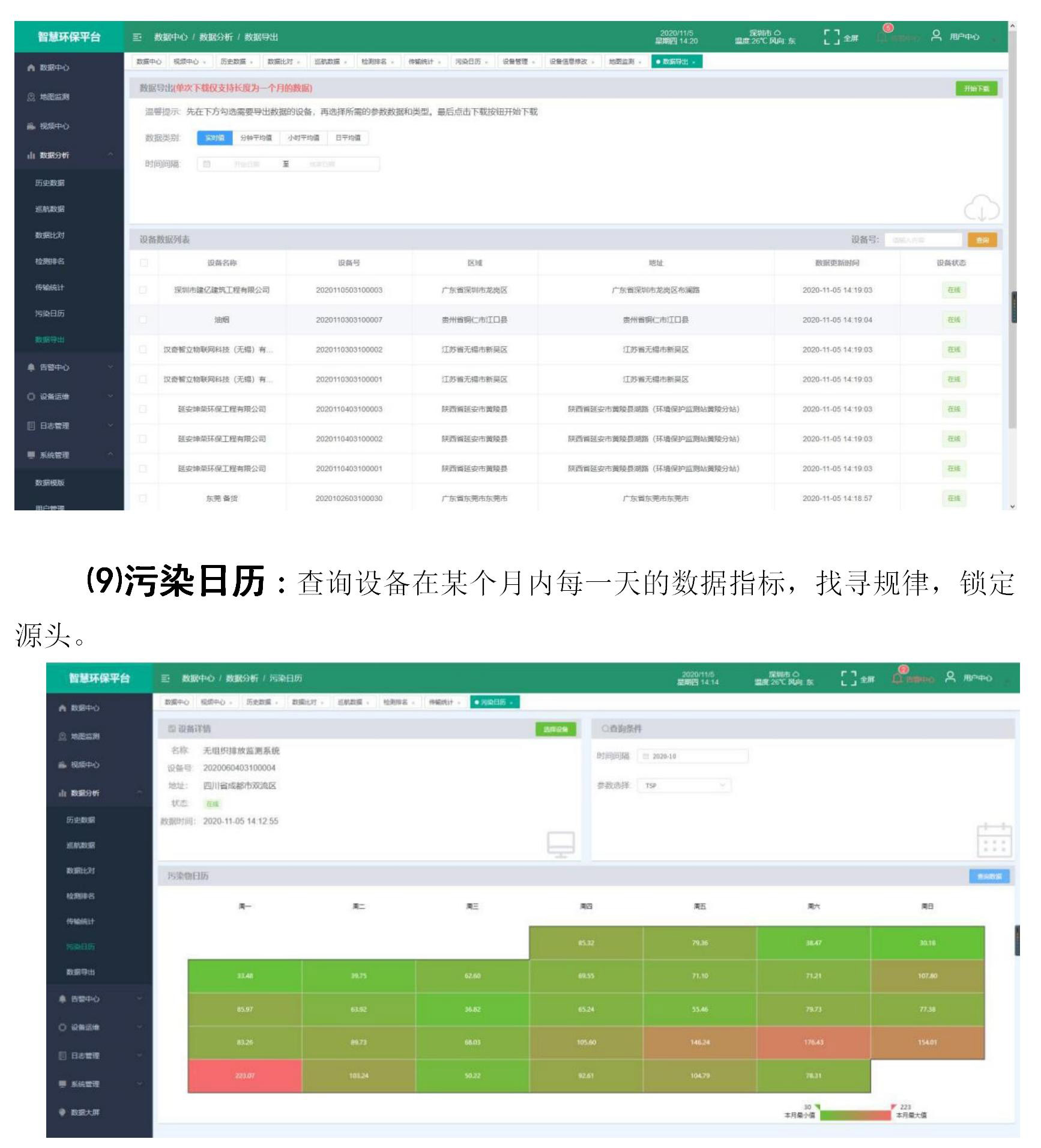Click the cloud download icon in export panel
Viewport: 1041px width, 1148px height.
click(x=981, y=208)
